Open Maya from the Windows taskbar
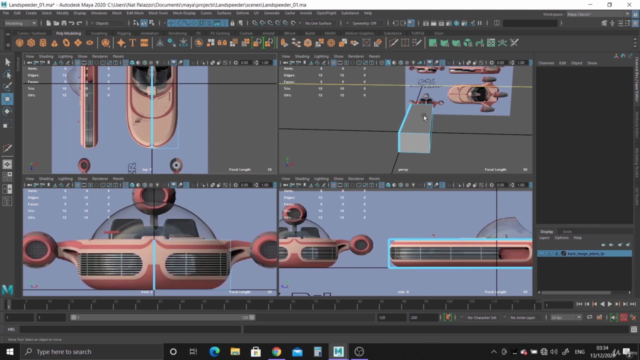 (x=338, y=351)
